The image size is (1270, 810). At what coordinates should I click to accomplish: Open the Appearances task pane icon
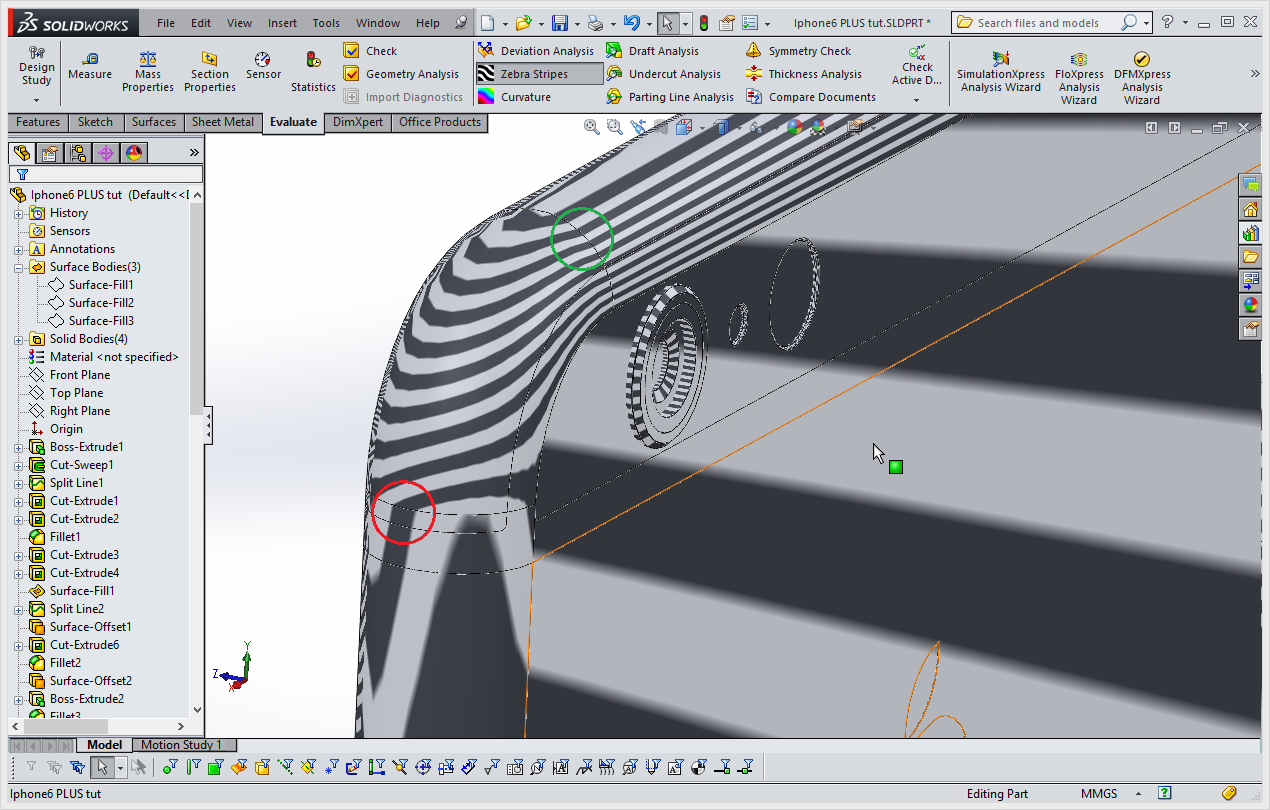1251,305
